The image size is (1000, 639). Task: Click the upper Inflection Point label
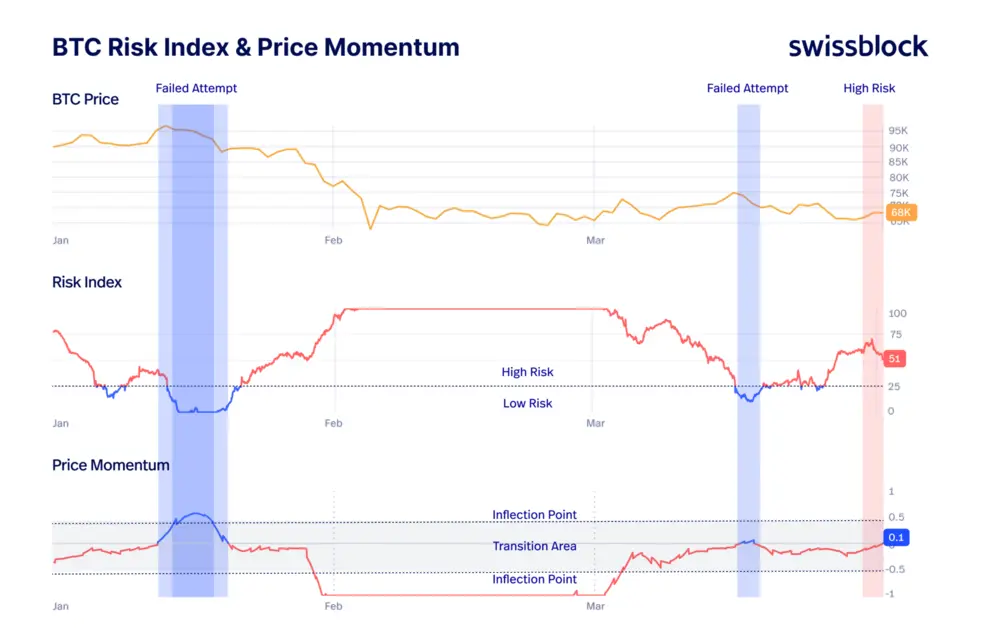534,515
